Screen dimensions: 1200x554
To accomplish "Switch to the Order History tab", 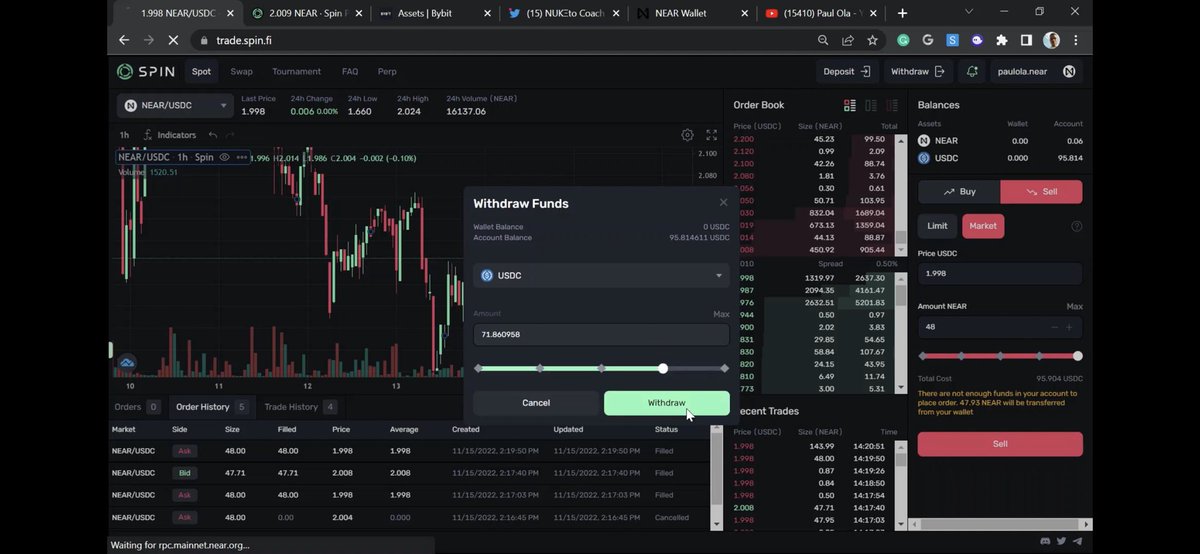I will pos(211,407).
